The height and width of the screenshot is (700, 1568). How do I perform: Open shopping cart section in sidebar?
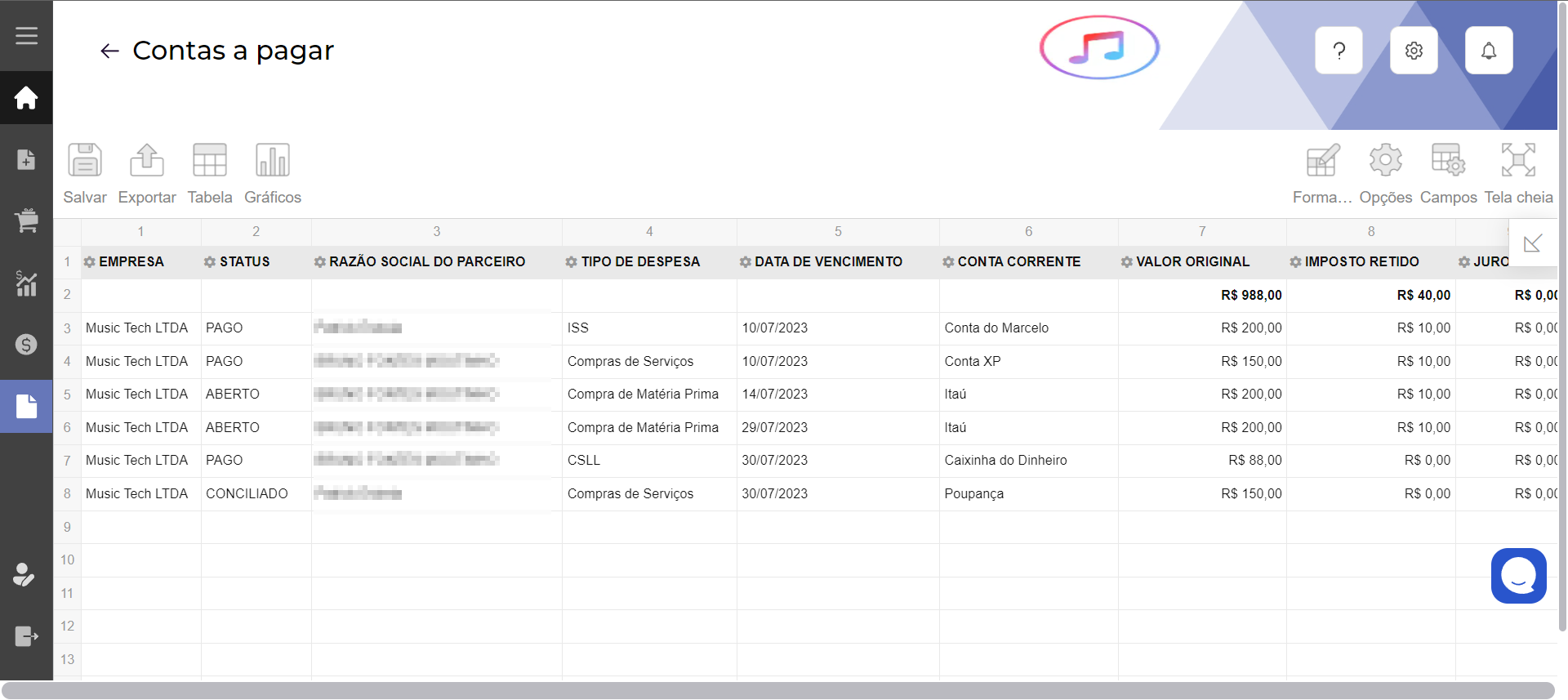26,221
